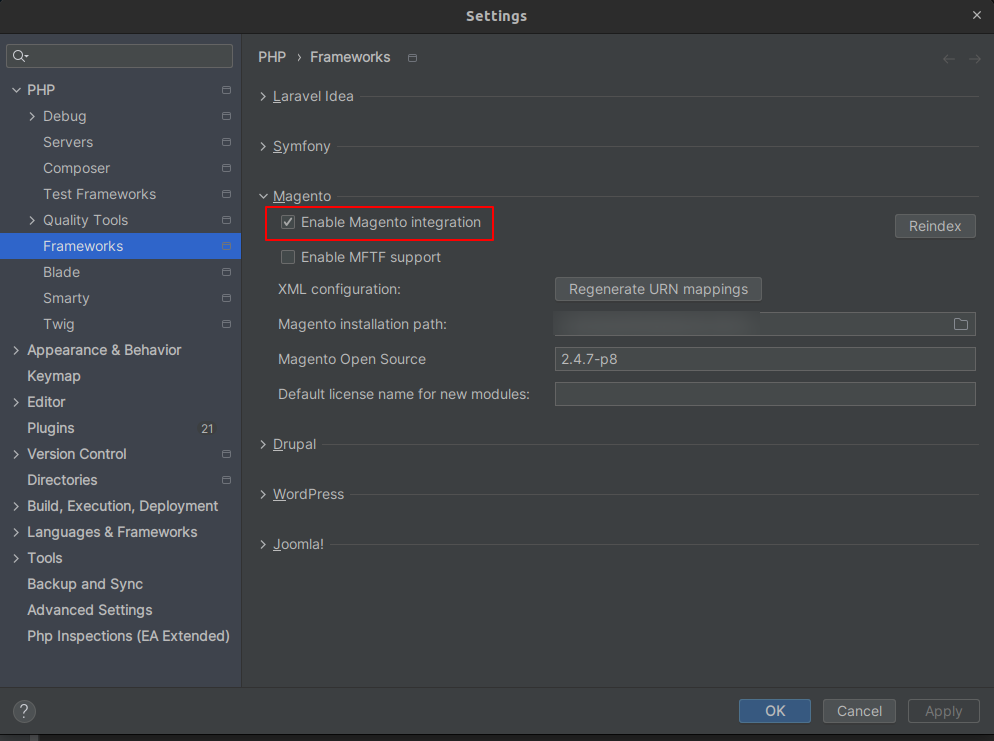This screenshot has height=741, width=994.
Task: Click Regenerate URN mappings button
Action: coord(658,289)
